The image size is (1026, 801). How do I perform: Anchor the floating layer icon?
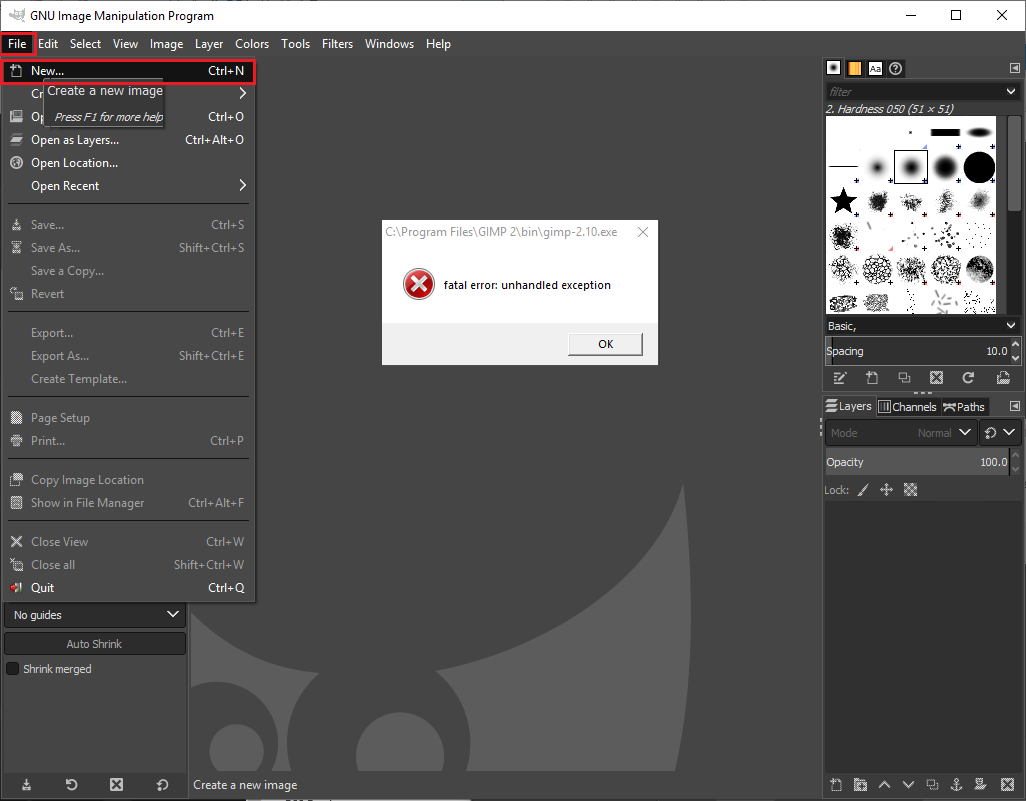click(956, 785)
